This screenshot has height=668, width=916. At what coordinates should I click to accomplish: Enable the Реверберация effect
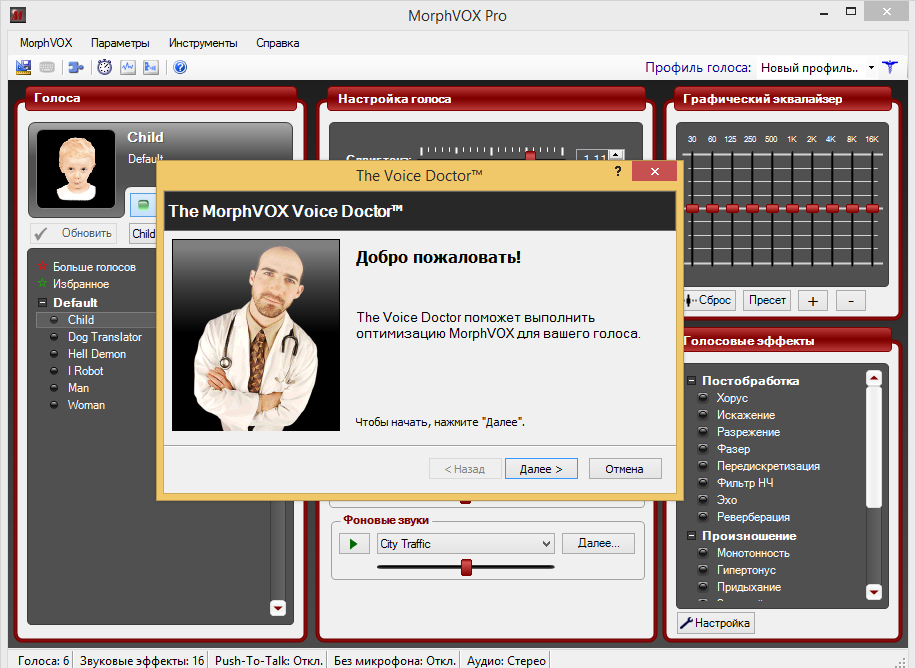pyautogui.click(x=703, y=517)
